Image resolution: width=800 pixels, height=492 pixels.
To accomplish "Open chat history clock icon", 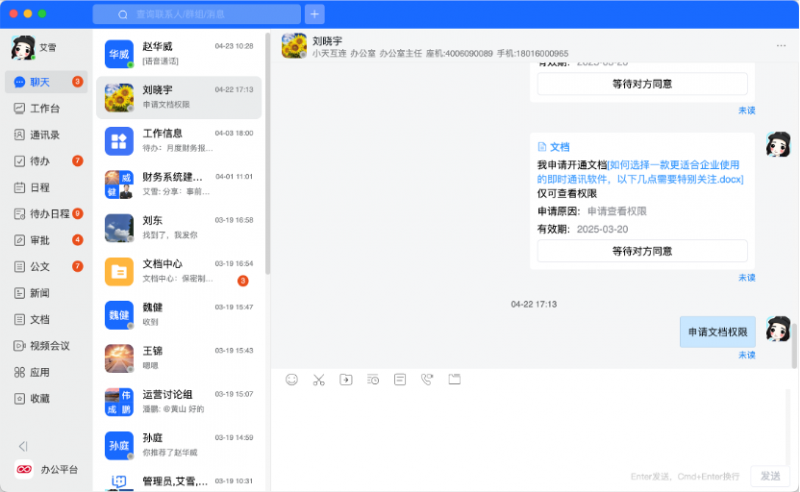I will 373,380.
